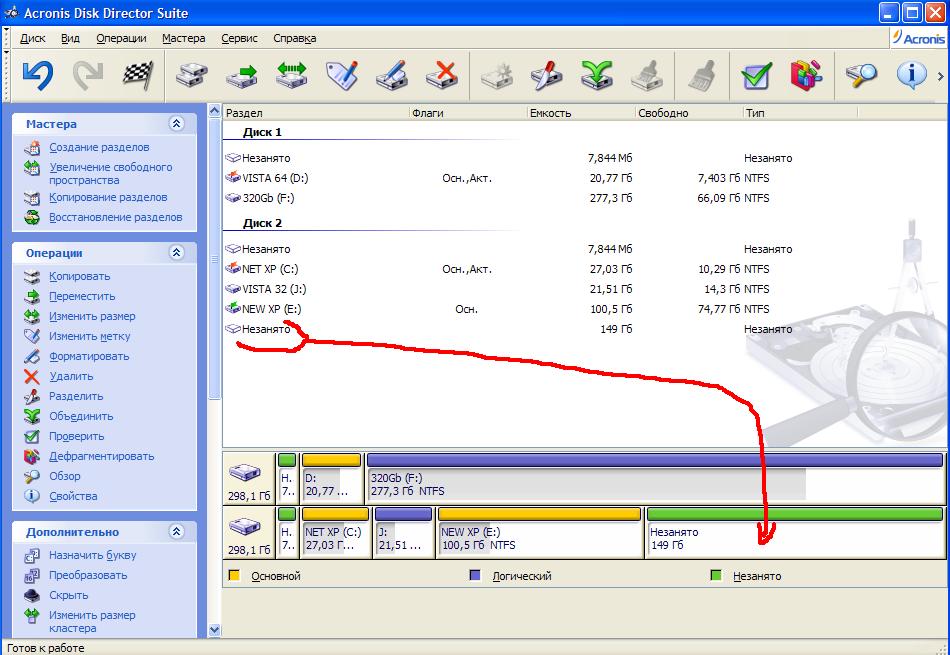Click the Split partition knife icon
Viewport: 950px width, 655px height.
pyautogui.click(x=546, y=75)
